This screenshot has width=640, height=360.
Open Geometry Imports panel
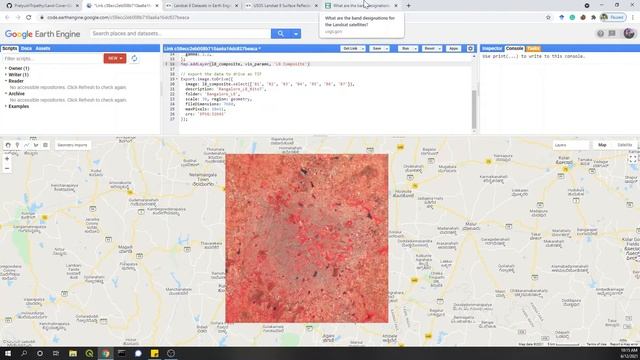72,145
